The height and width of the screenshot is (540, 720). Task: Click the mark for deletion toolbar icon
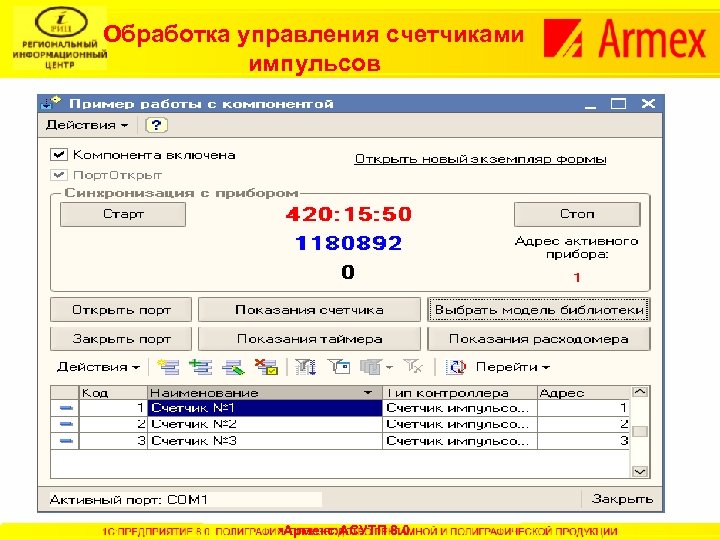pos(266,367)
